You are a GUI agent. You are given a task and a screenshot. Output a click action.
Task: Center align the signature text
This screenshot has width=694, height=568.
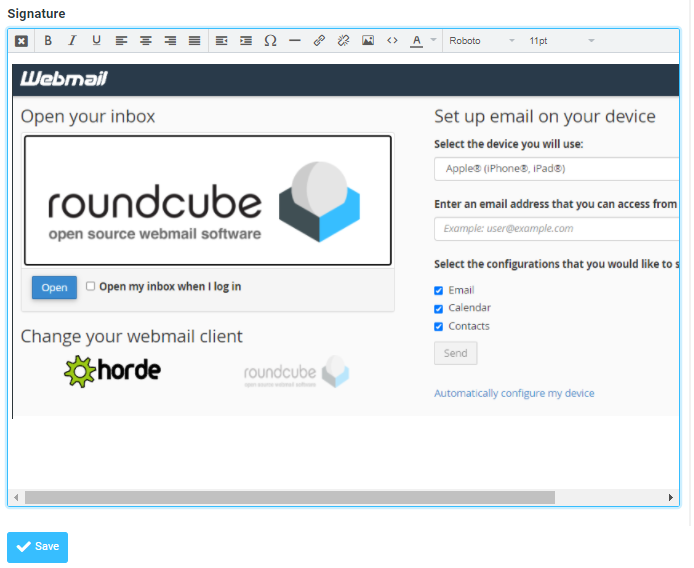[145, 41]
